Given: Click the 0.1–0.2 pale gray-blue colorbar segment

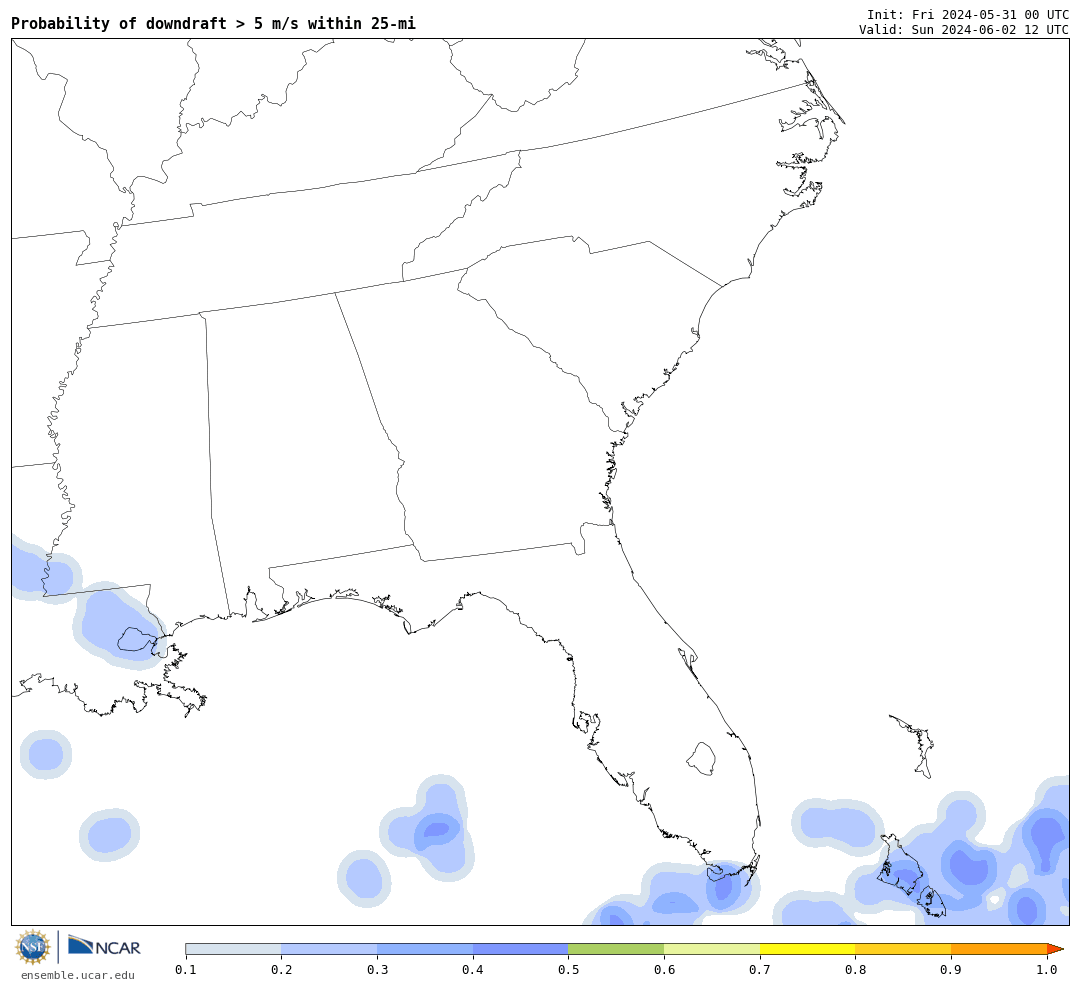Looking at the screenshot, I should (233, 949).
